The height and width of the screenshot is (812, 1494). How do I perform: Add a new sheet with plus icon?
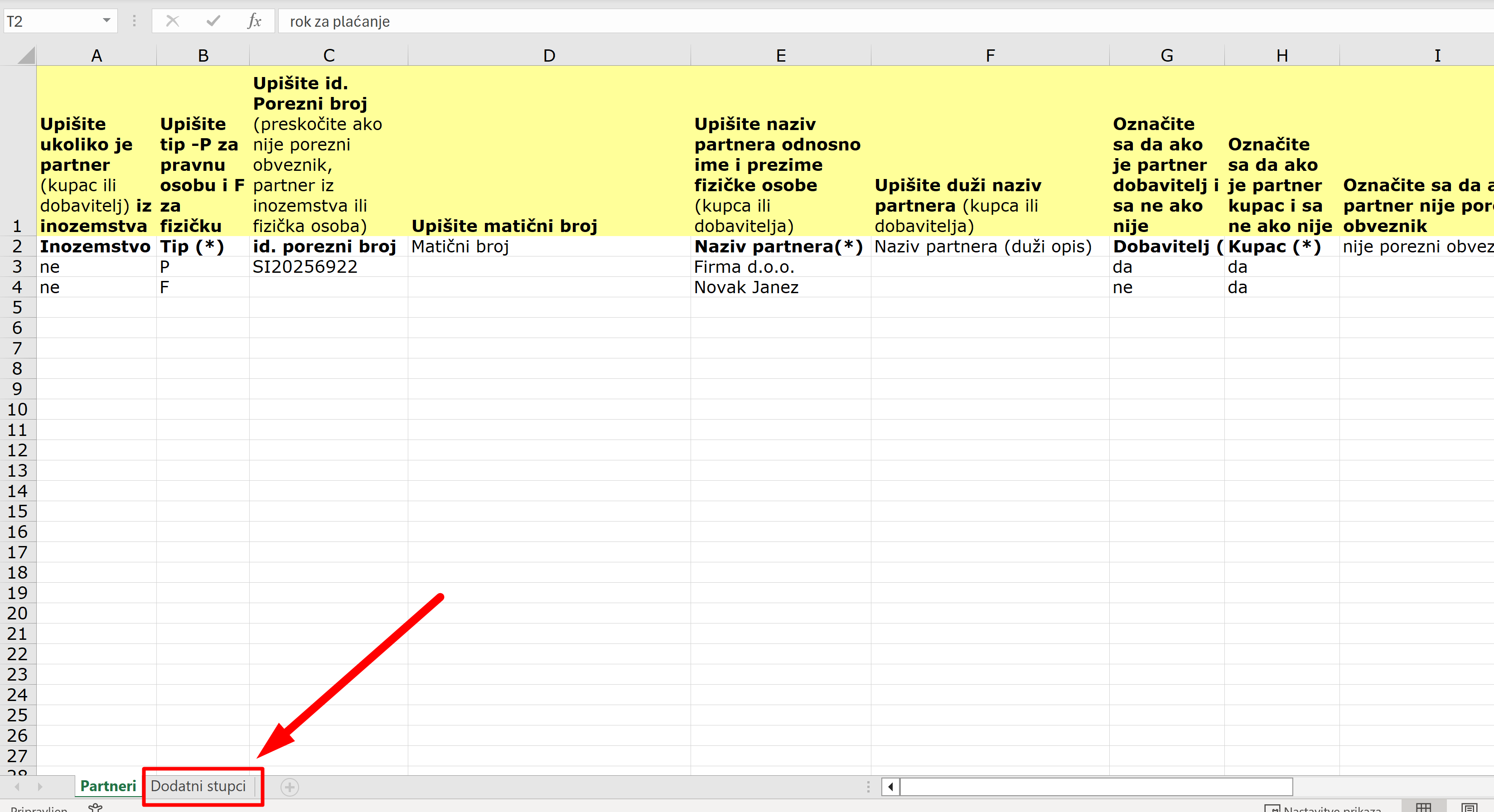point(290,787)
